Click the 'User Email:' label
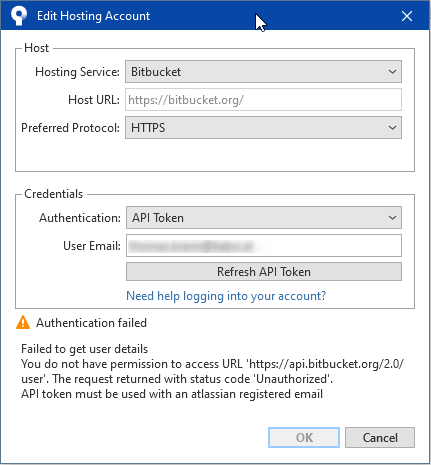The width and height of the screenshot is (431, 465). [92, 246]
